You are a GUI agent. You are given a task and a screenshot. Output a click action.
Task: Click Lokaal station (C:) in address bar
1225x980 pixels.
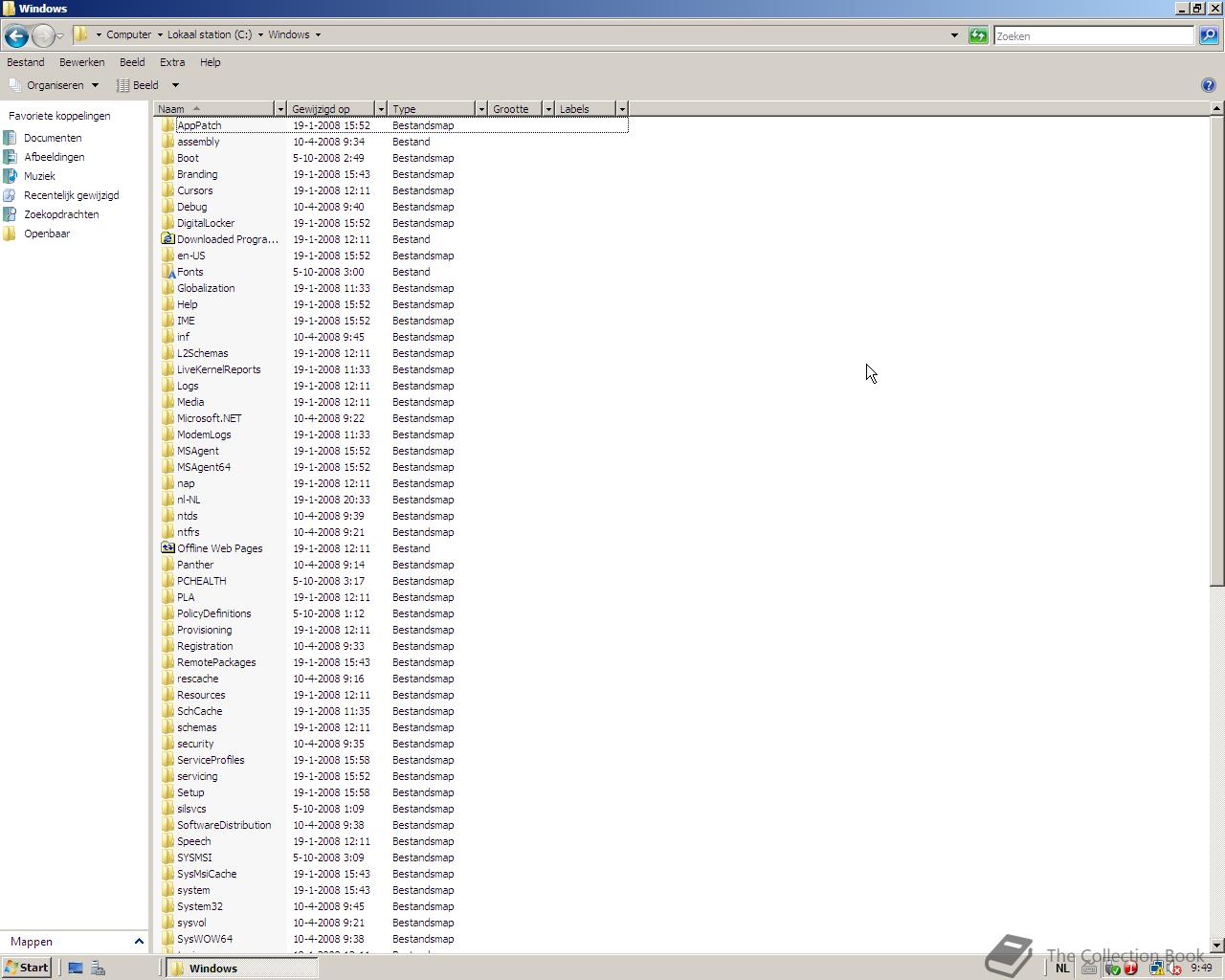coord(210,35)
